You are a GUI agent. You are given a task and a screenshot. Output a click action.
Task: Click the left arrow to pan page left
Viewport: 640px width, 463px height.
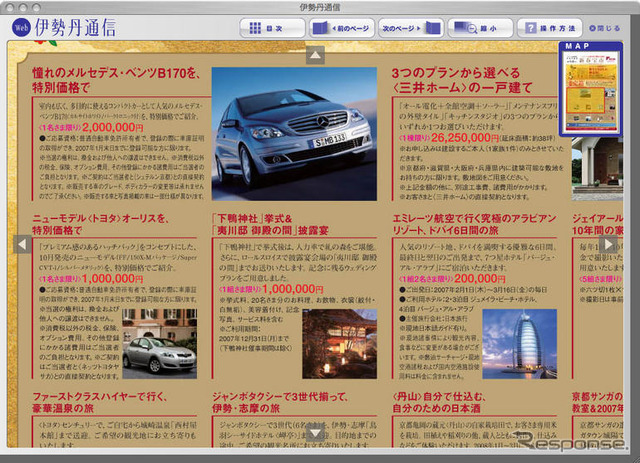click(22, 244)
